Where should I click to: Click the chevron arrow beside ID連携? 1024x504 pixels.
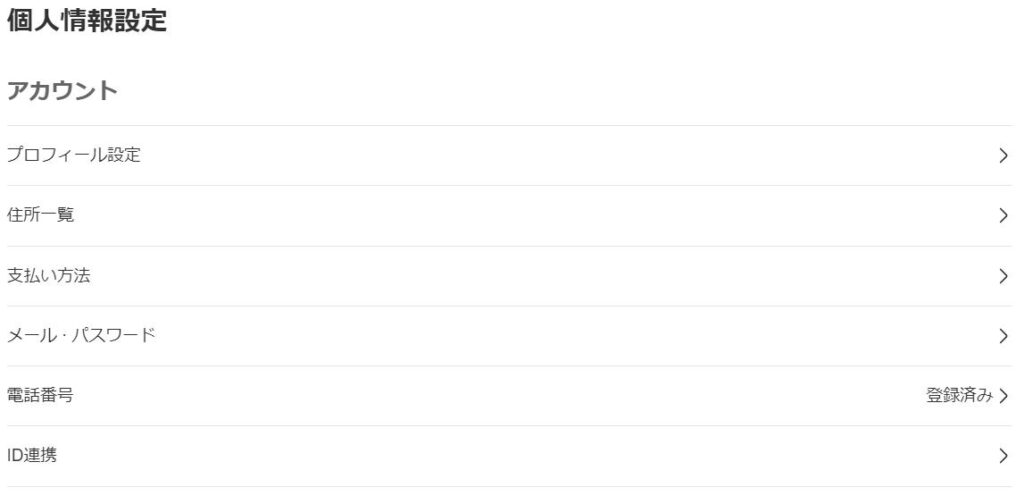pos(1003,456)
